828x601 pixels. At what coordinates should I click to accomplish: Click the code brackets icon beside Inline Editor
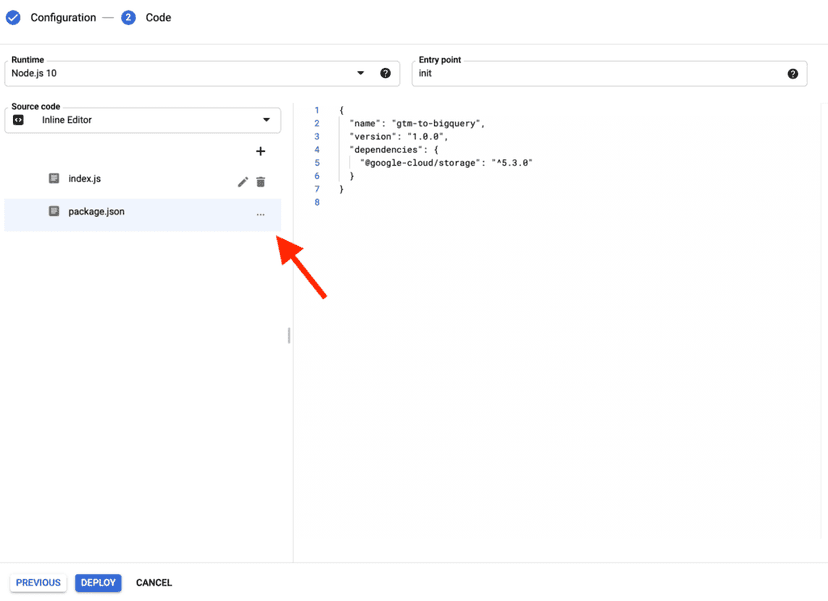(19, 120)
